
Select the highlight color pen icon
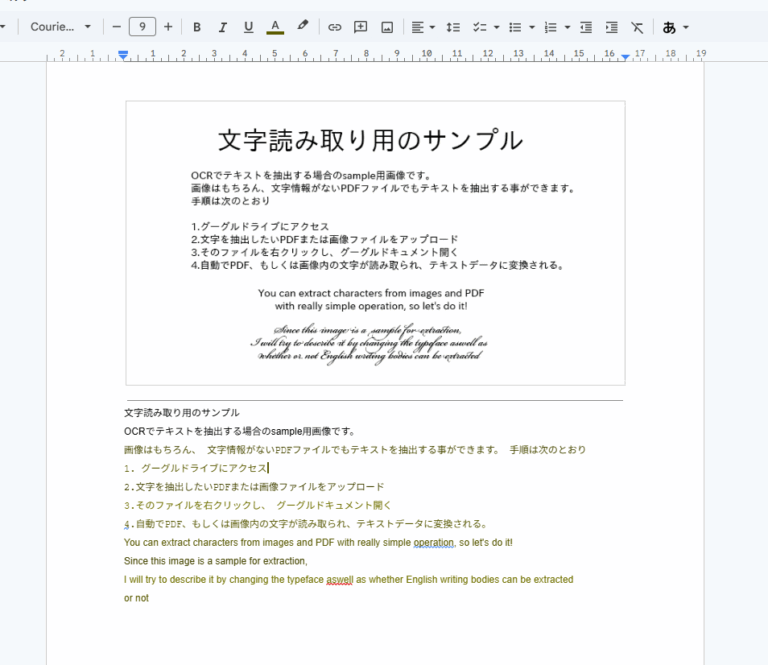[303, 26]
